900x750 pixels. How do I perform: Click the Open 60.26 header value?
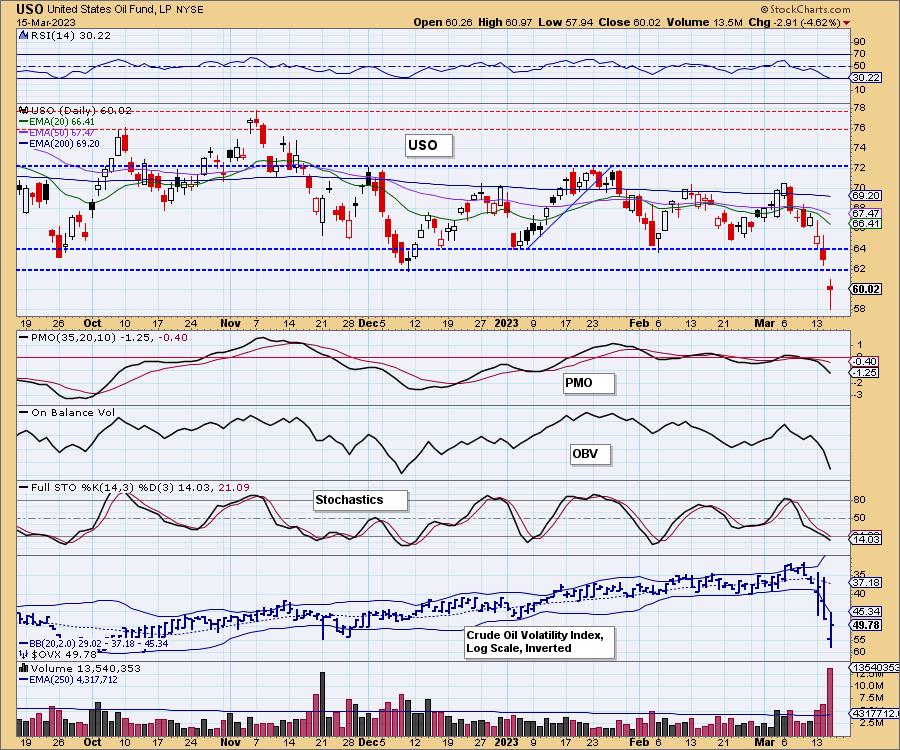pyautogui.click(x=443, y=22)
